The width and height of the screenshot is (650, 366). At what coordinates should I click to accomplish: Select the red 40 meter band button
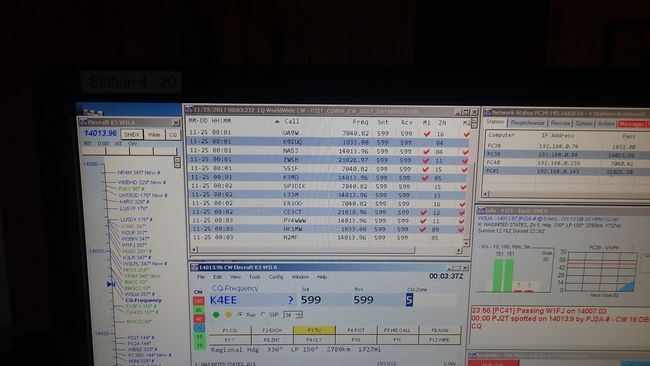[199, 319]
